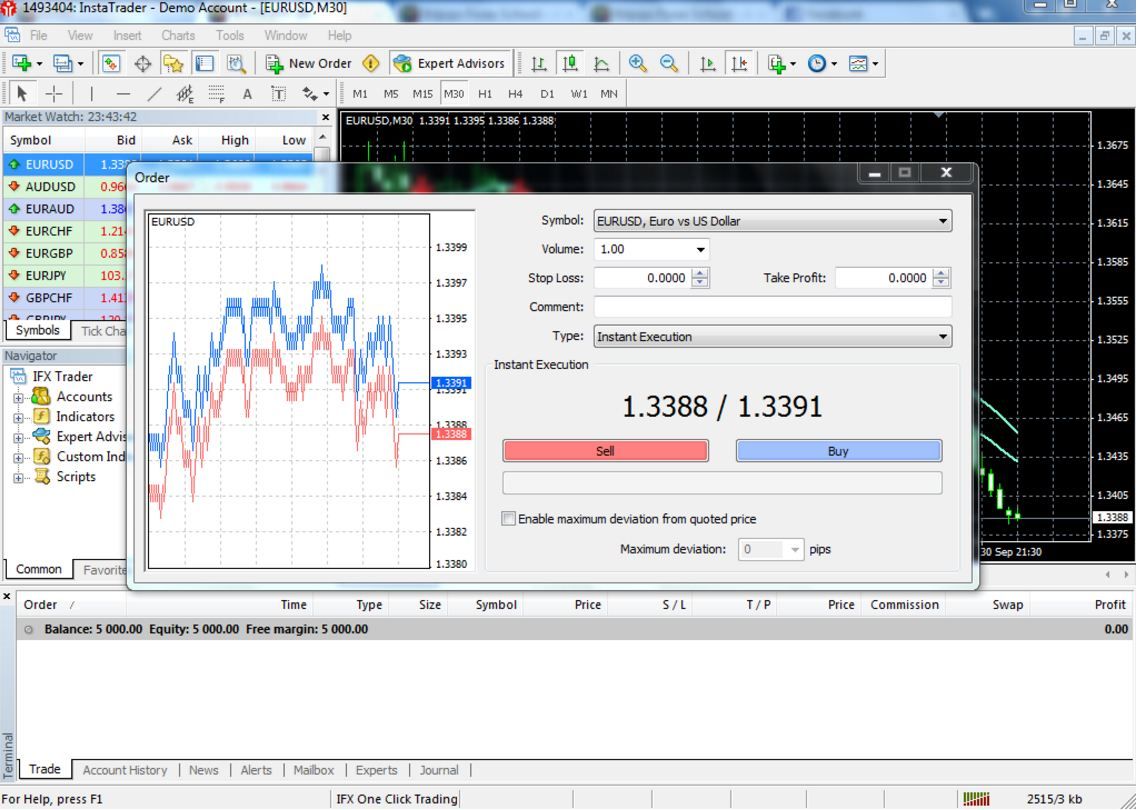Open the Templates chart icon
The image size is (1138, 810).
[x=858, y=64]
